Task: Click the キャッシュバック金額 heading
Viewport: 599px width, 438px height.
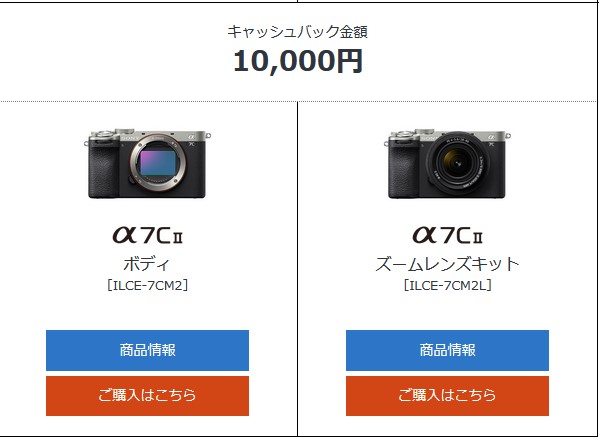Action: (298, 32)
